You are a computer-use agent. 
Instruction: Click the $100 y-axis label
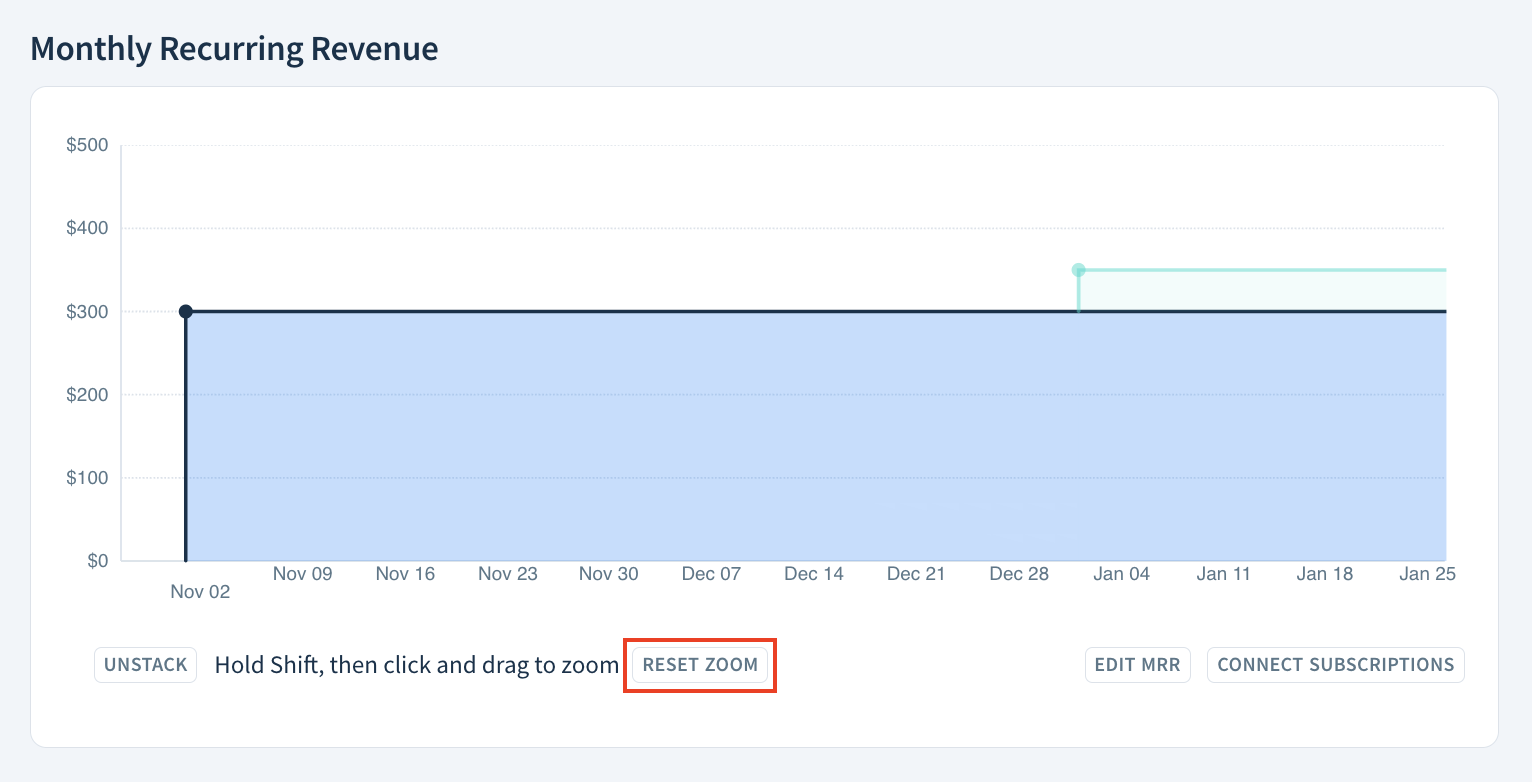point(89,478)
